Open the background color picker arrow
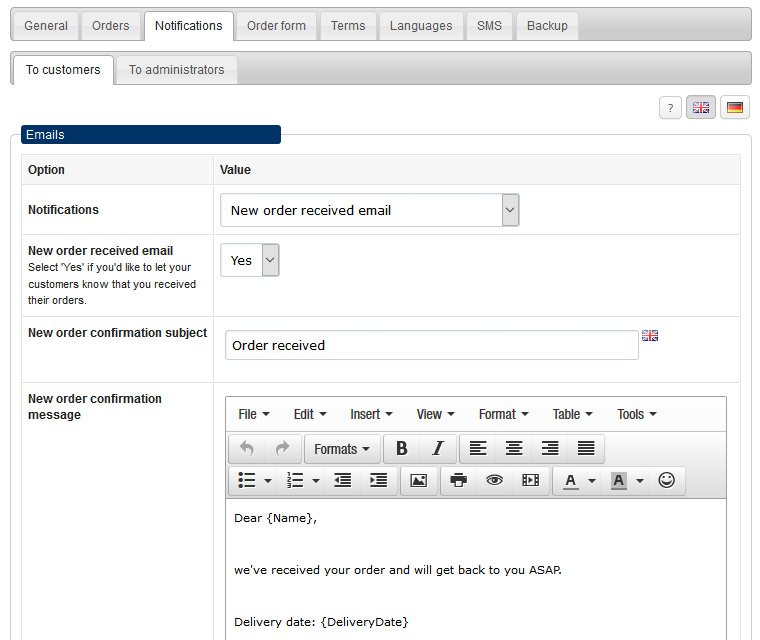Screen dimensions: 760x640 [x=640, y=481]
